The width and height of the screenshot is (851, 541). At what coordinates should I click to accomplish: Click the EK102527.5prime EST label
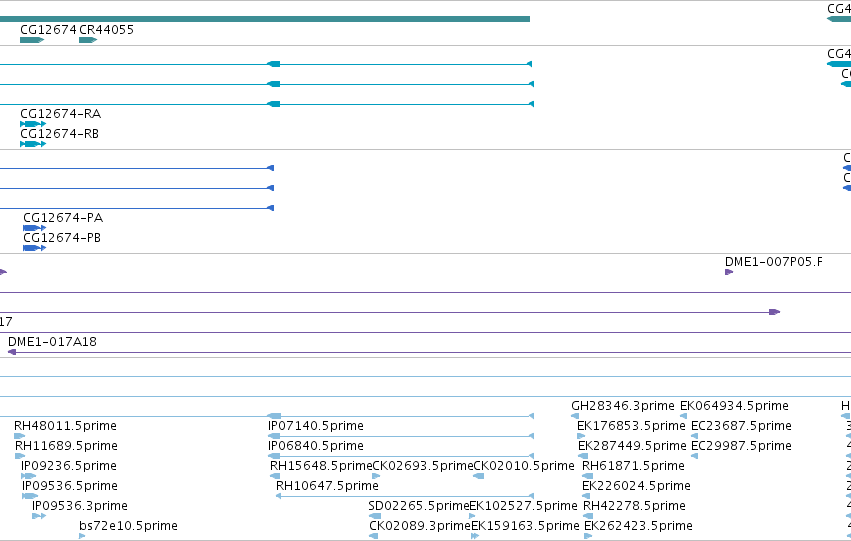pos(523,506)
